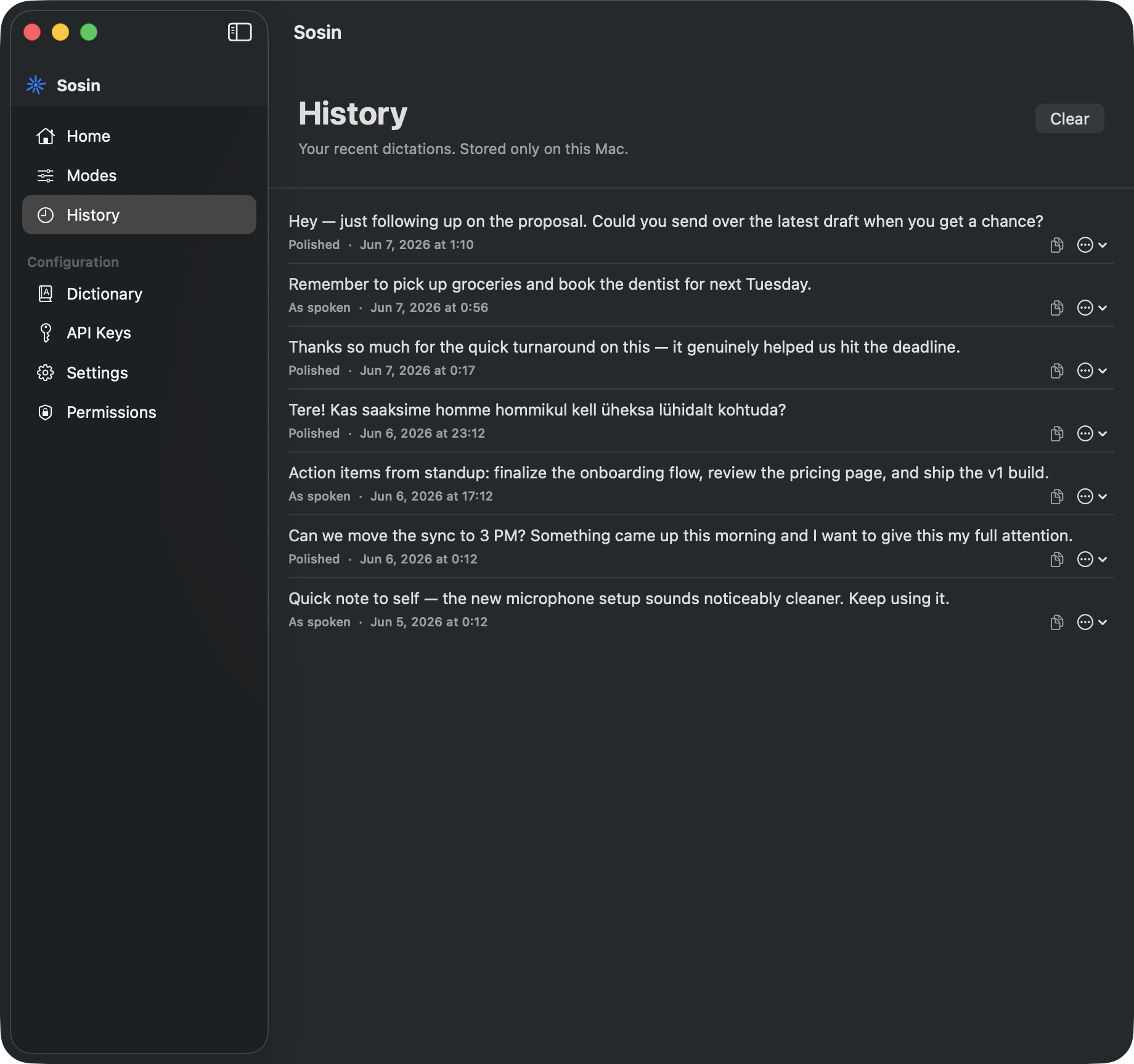1134x1064 pixels.
Task: Copy the proposal follow-up dictation
Action: click(1057, 245)
